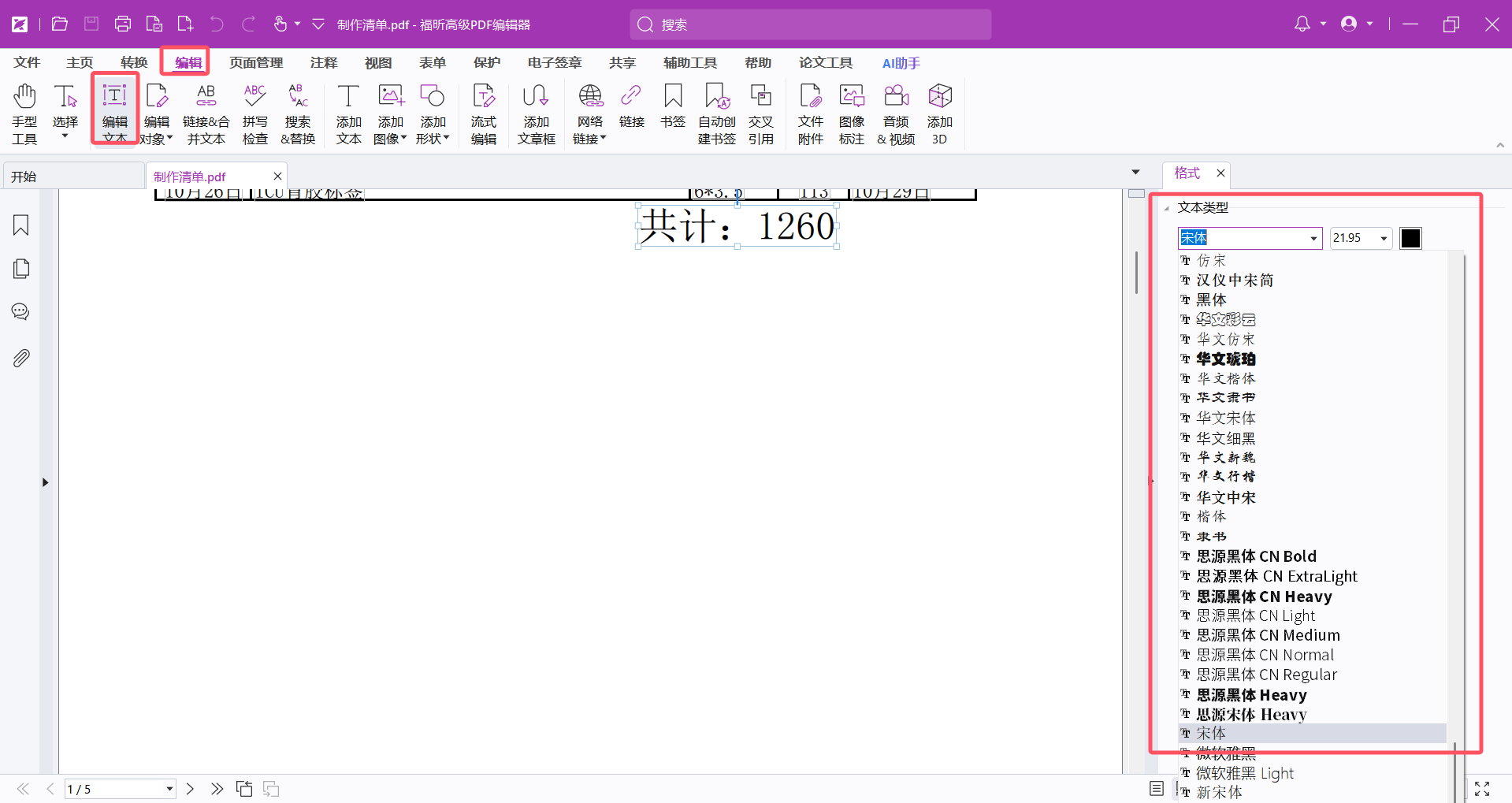Select 华文楷体 font in the list
Viewport: 1512px width, 803px height.
[1226, 378]
